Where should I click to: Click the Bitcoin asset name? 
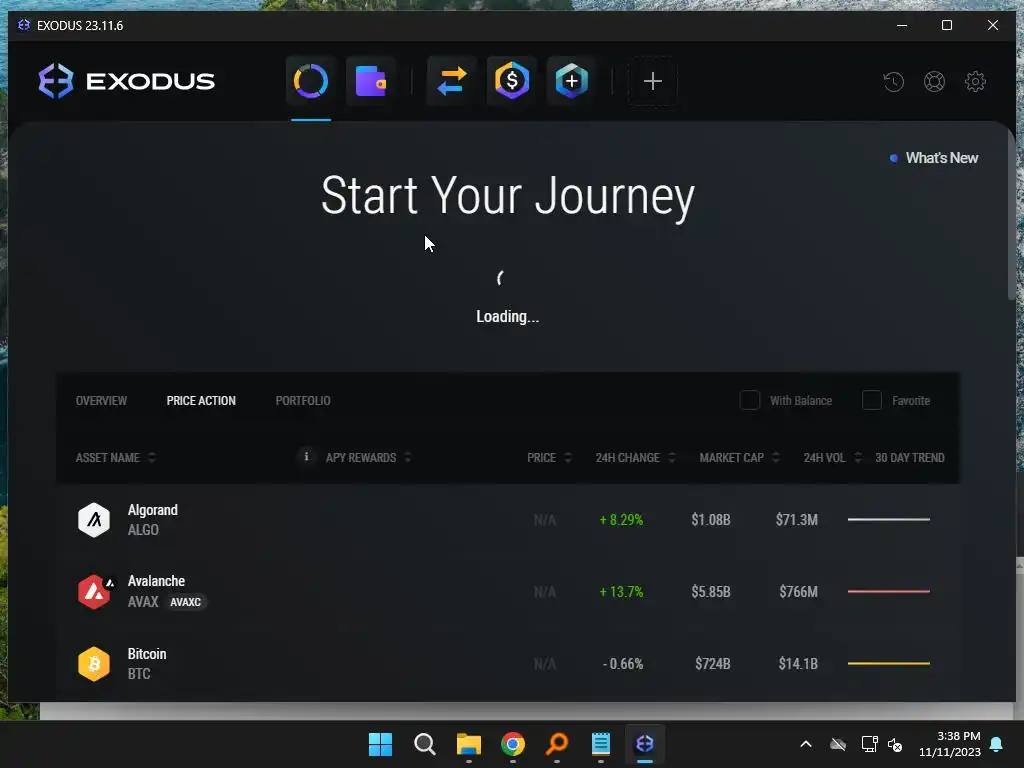[x=147, y=654]
